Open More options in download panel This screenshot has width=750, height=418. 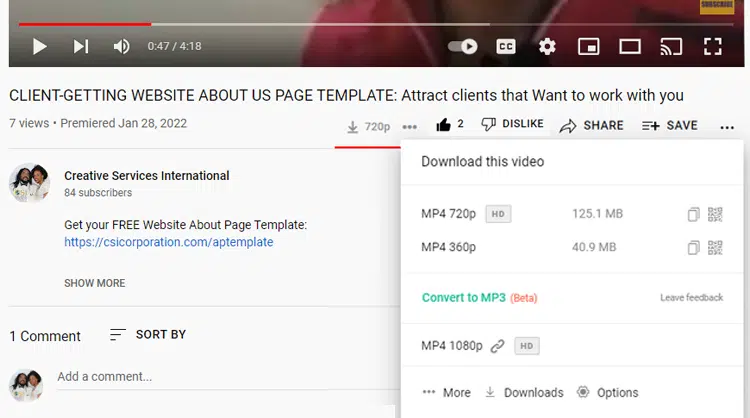click(446, 393)
